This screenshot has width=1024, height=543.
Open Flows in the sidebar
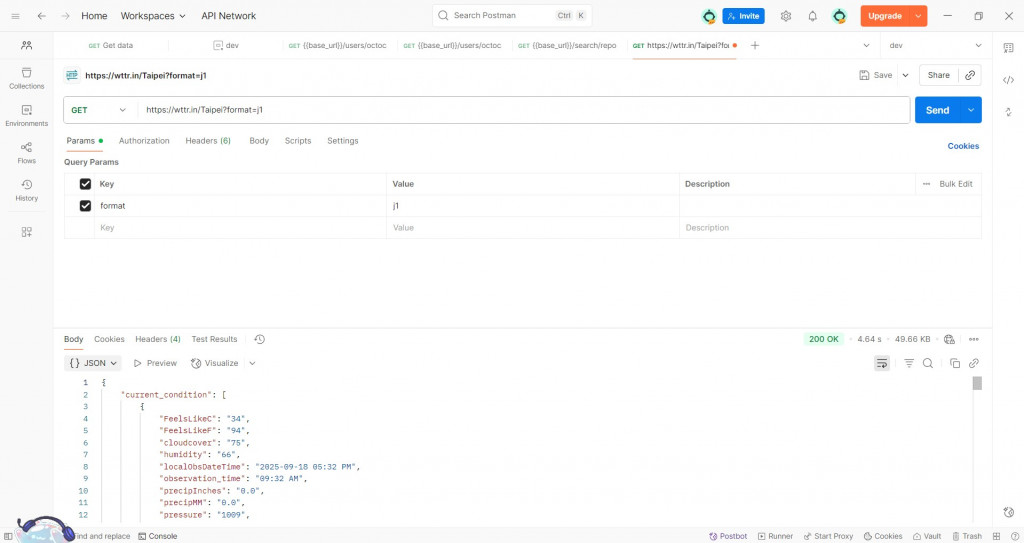coord(27,153)
